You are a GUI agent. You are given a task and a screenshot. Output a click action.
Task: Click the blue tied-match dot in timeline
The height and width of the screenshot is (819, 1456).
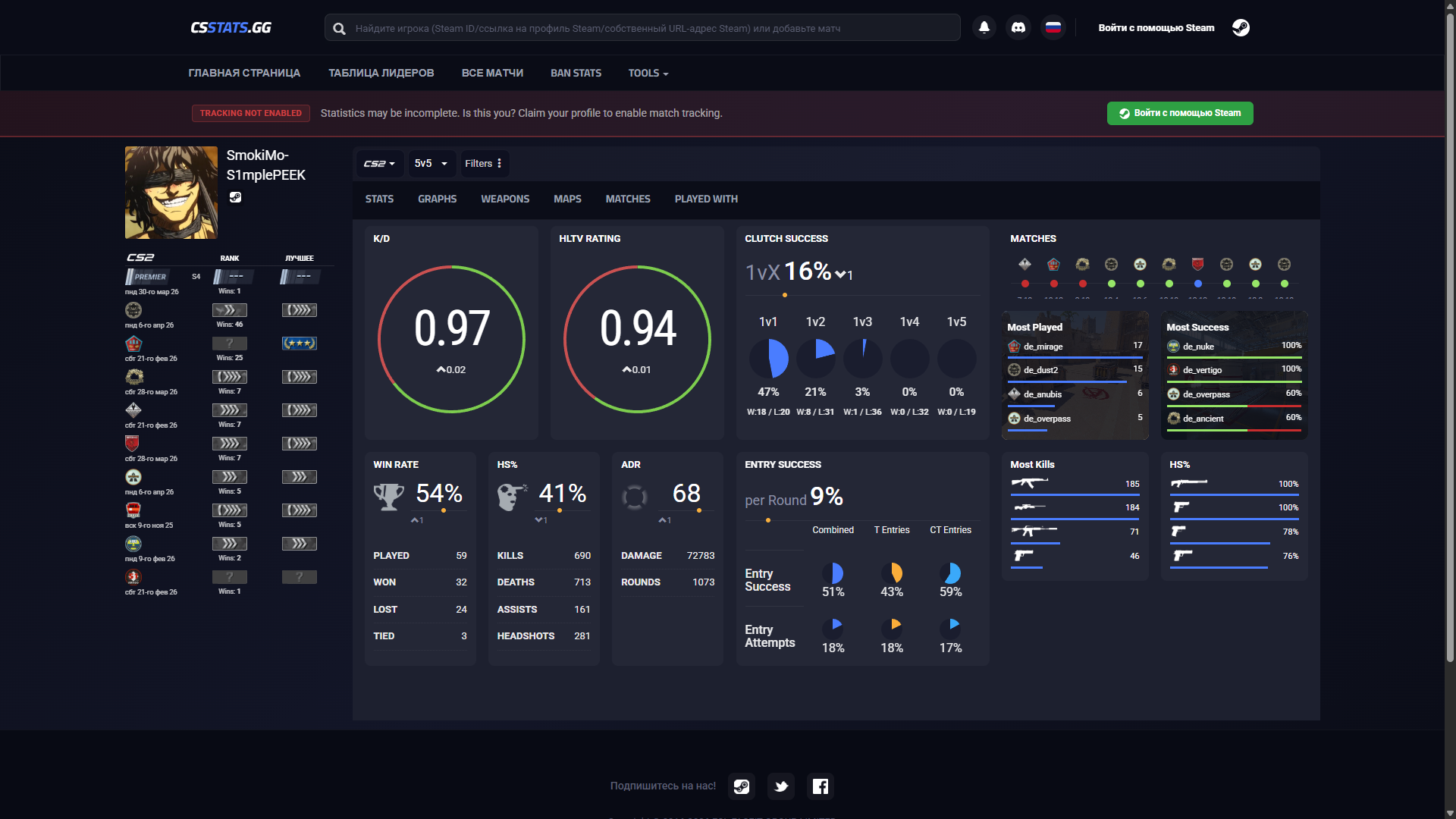click(1197, 284)
